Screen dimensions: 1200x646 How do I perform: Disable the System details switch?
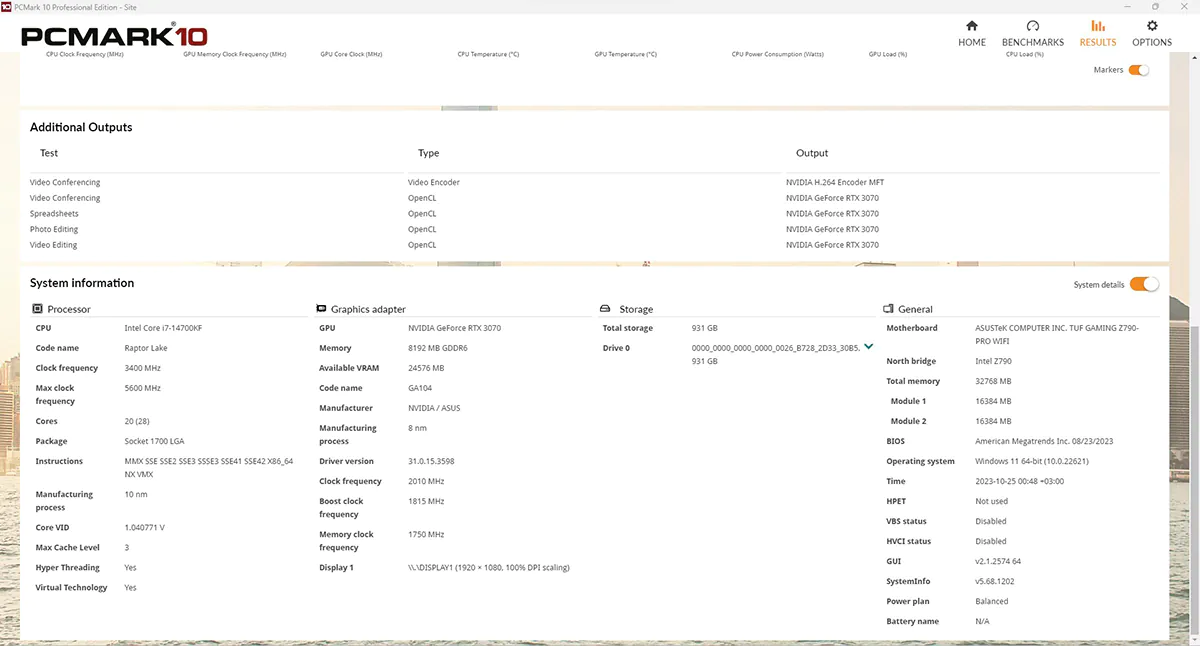[x=1144, y=284]
